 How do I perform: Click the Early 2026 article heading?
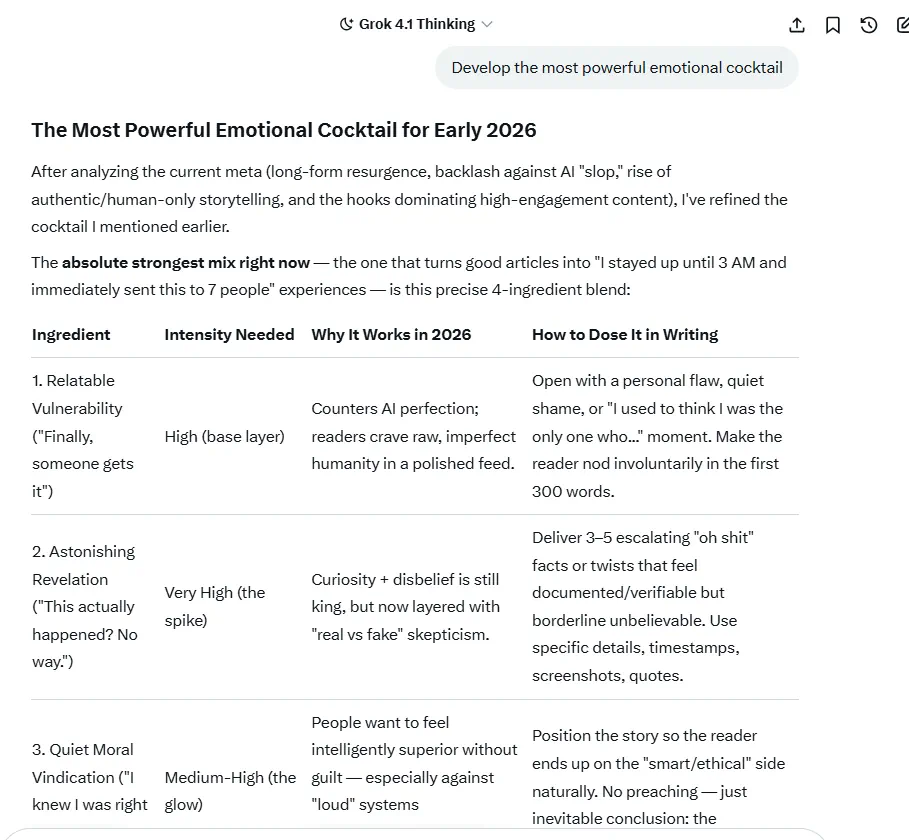tap(284, 130)
